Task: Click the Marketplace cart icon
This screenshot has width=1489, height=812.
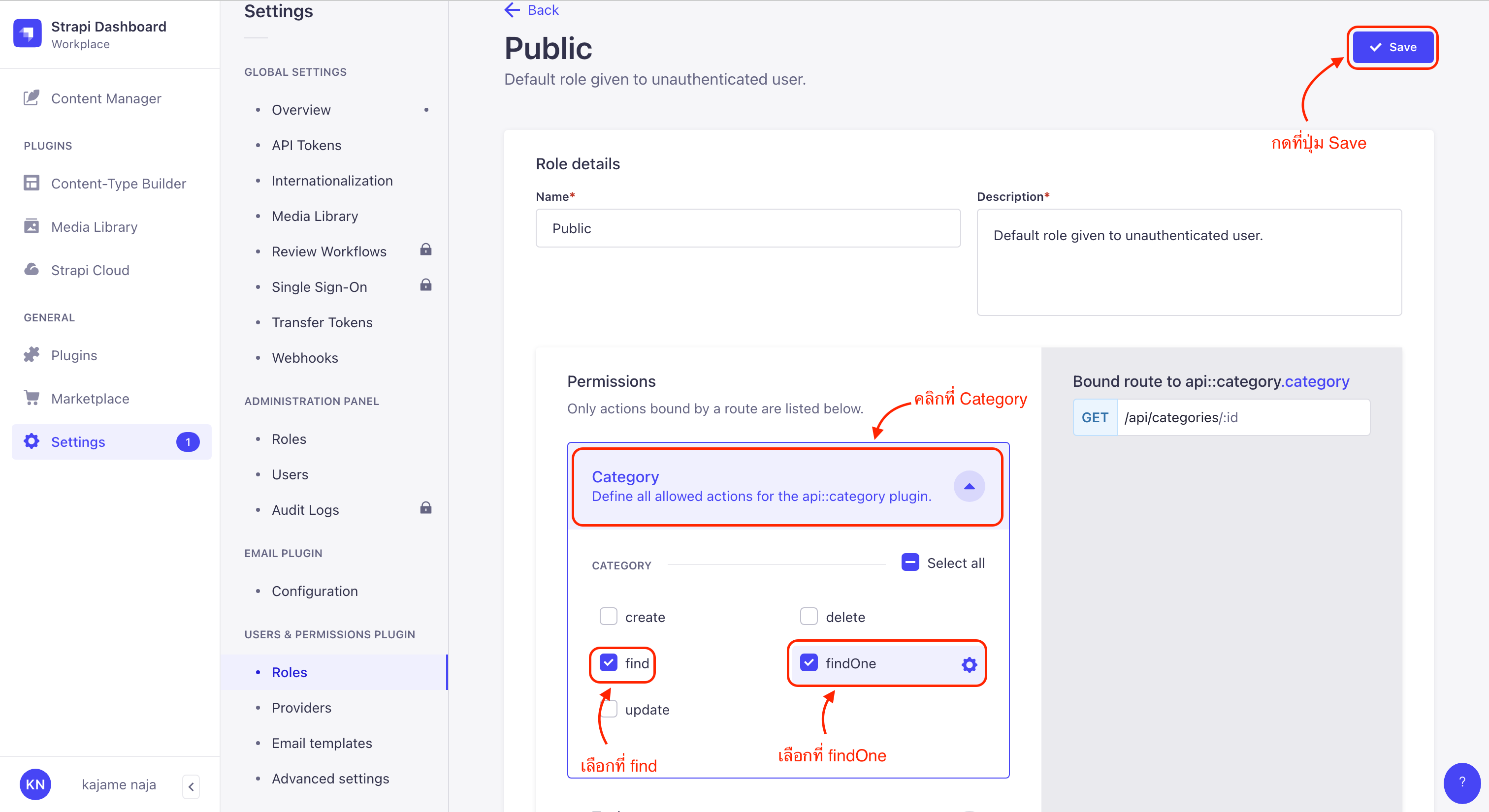Action: click(x=31, y=398)
